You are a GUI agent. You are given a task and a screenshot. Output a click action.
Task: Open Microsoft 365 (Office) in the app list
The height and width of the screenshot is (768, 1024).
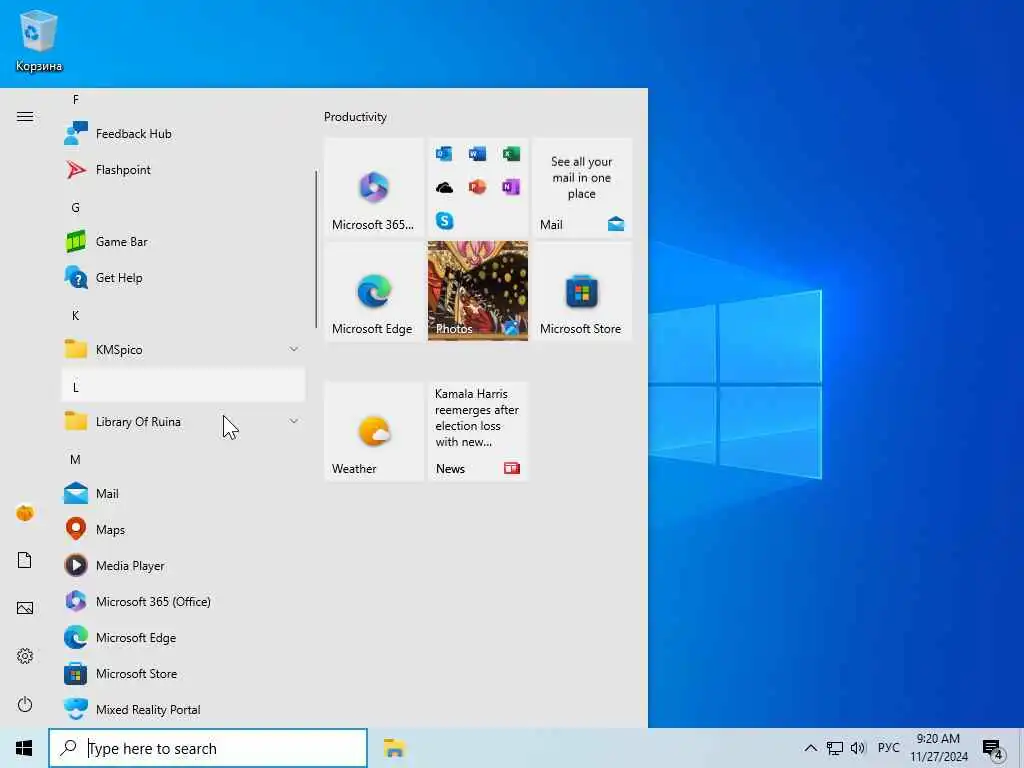click(183, 601)
